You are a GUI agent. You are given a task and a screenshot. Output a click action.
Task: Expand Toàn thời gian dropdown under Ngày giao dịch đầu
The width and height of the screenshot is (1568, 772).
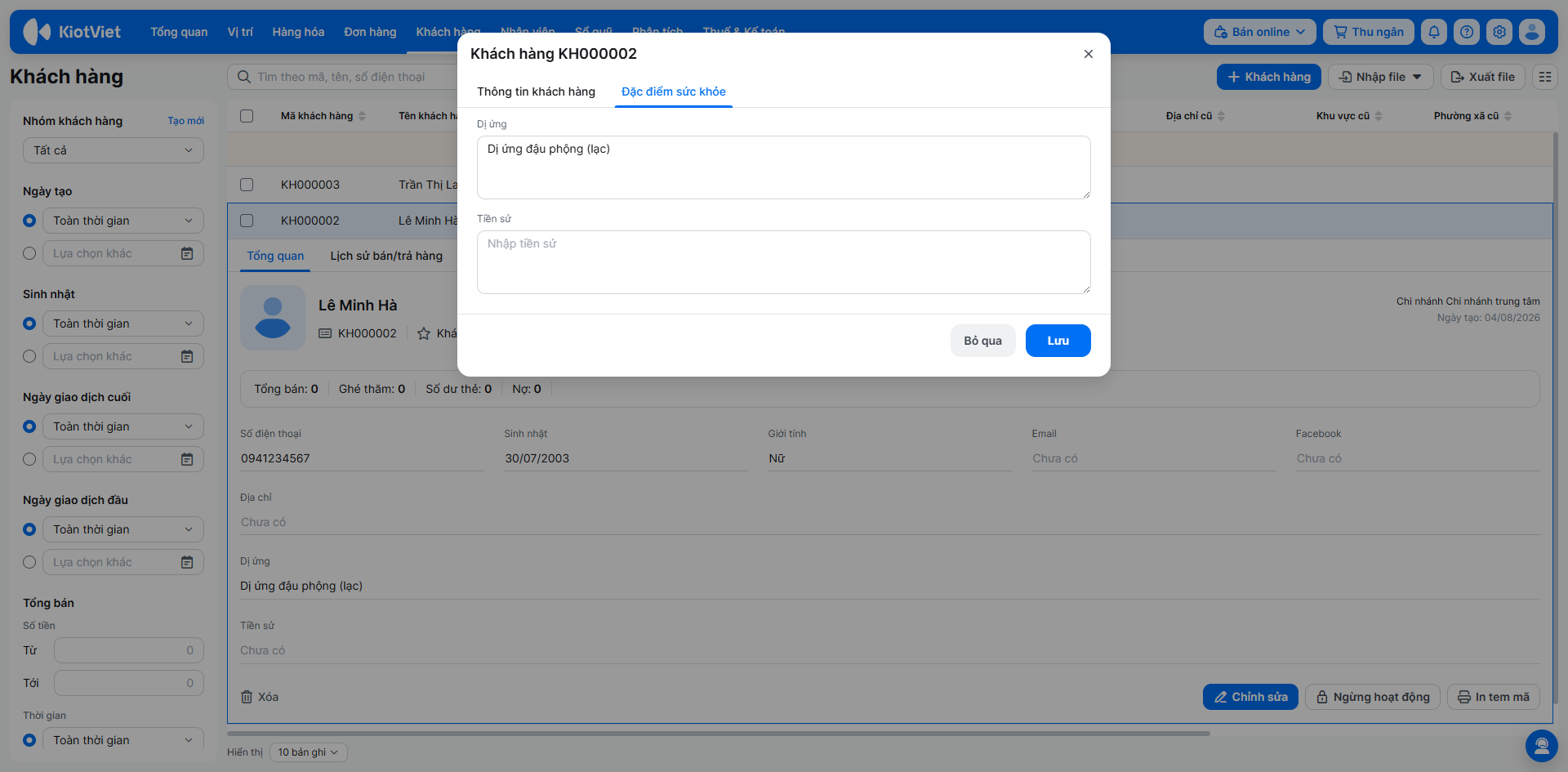123,529
